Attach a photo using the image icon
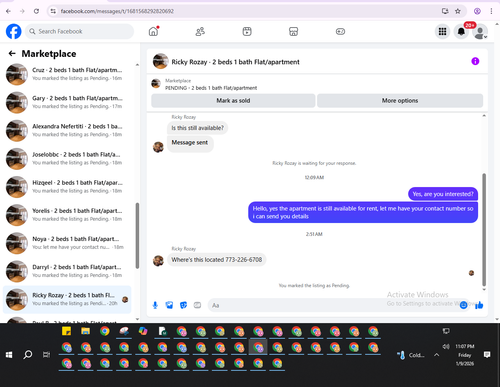Image resolution: width=500 pixels, height=387 pixels. (169, 305)
